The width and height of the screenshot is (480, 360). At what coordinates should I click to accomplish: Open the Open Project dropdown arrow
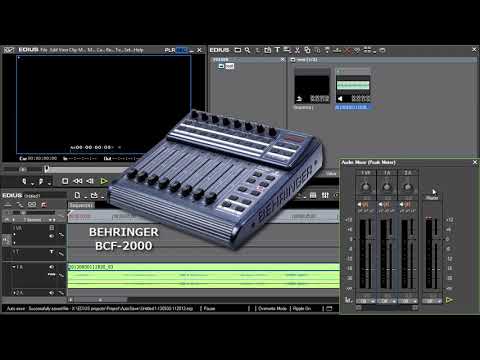[x=102, y=197]
